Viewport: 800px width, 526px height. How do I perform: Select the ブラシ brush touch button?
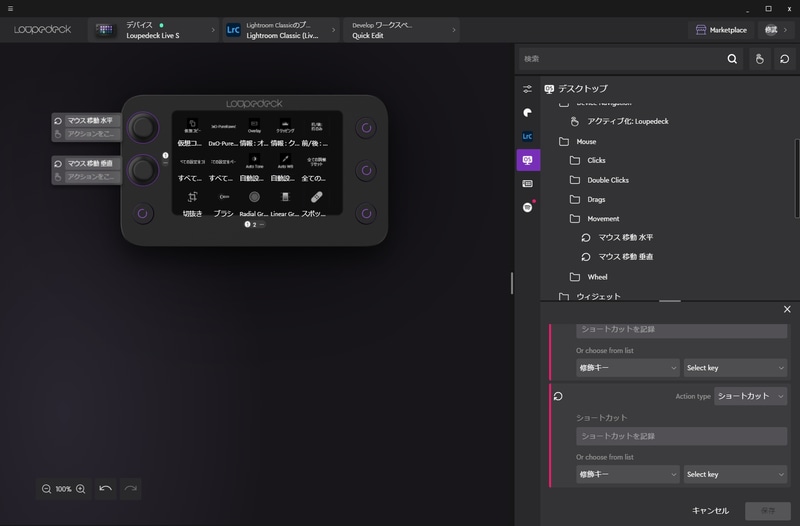[x=223, y=203]
